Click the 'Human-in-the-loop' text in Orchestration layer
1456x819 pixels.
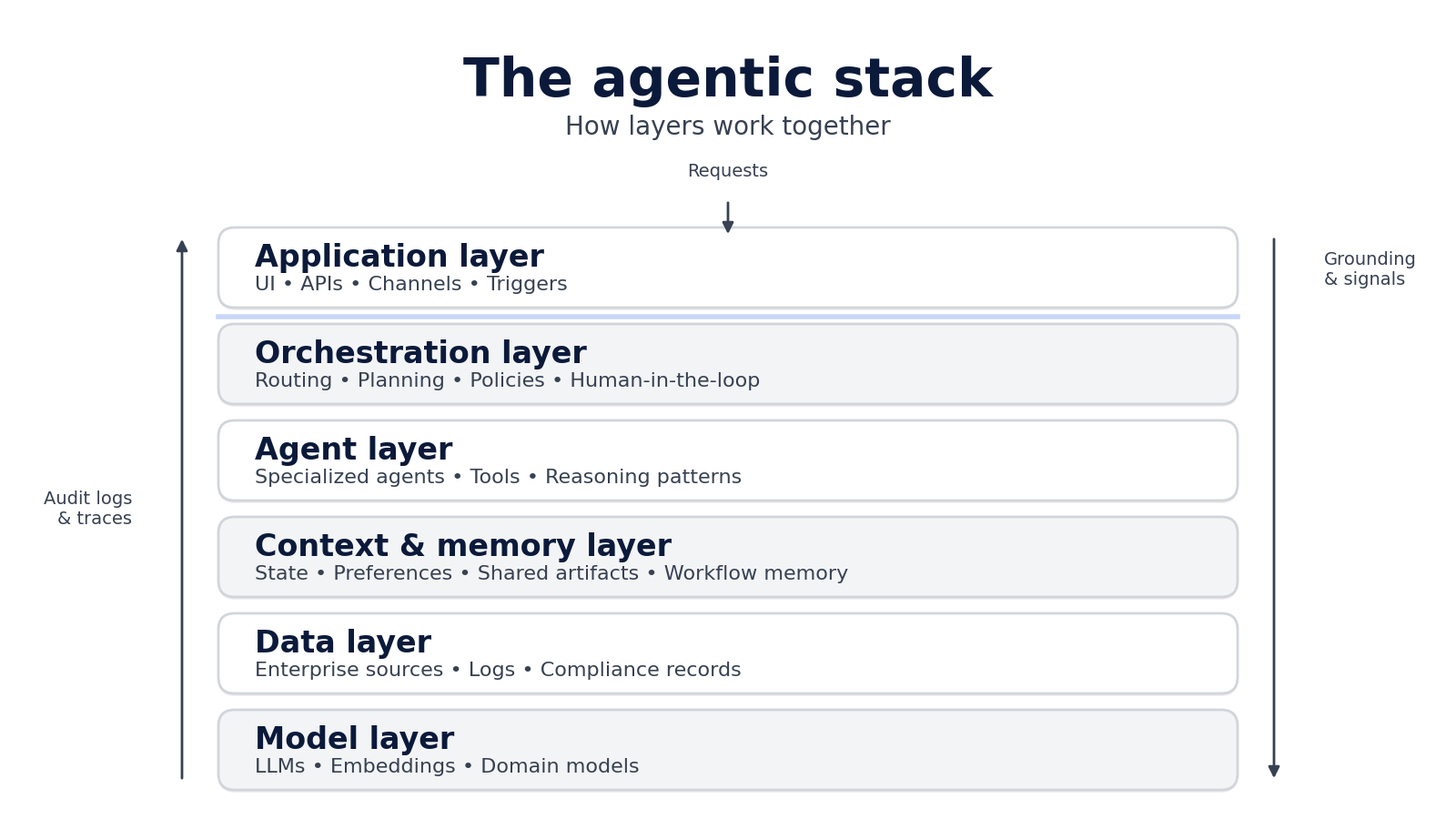[x=665, y=380]
